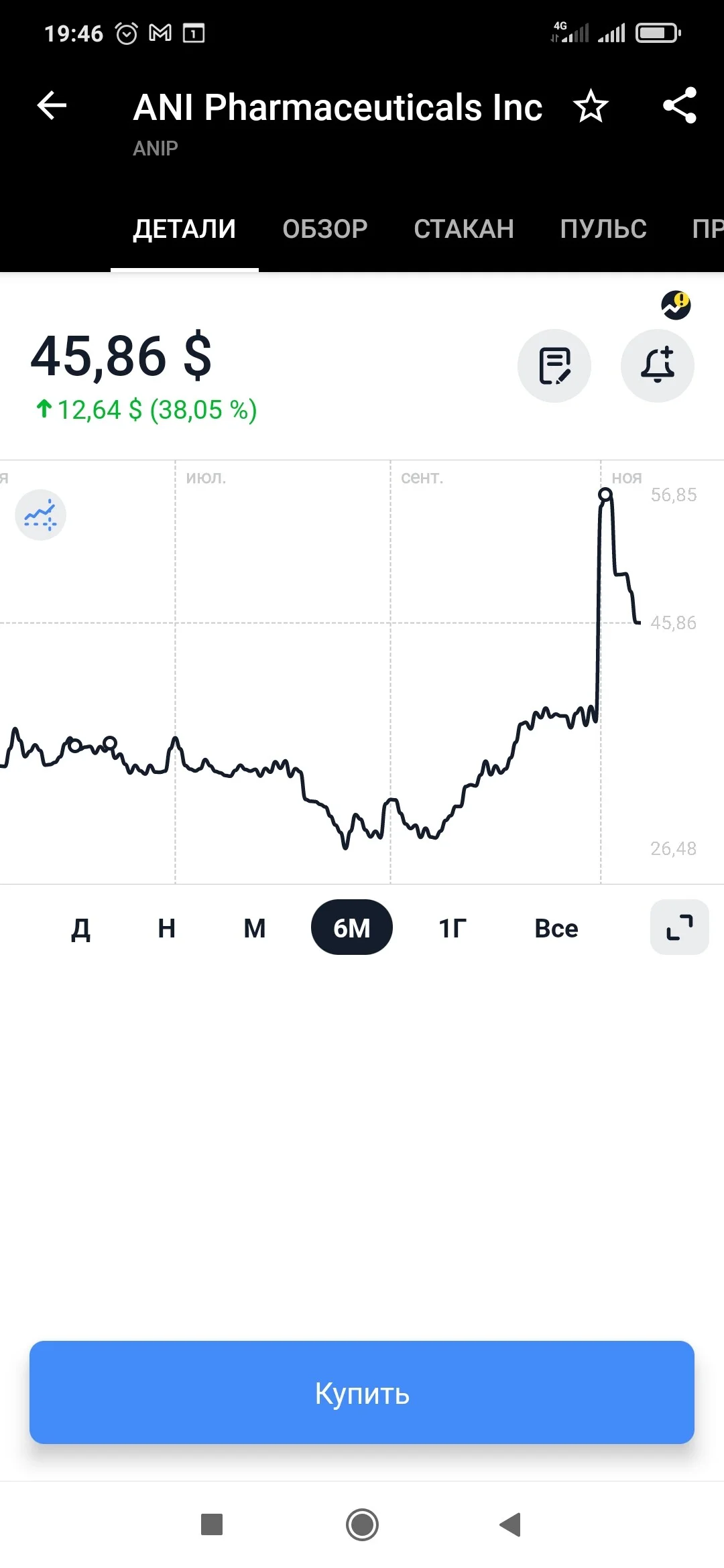Open the share icon
This screenshot has height=1568, width=724.
pos(680,106)
